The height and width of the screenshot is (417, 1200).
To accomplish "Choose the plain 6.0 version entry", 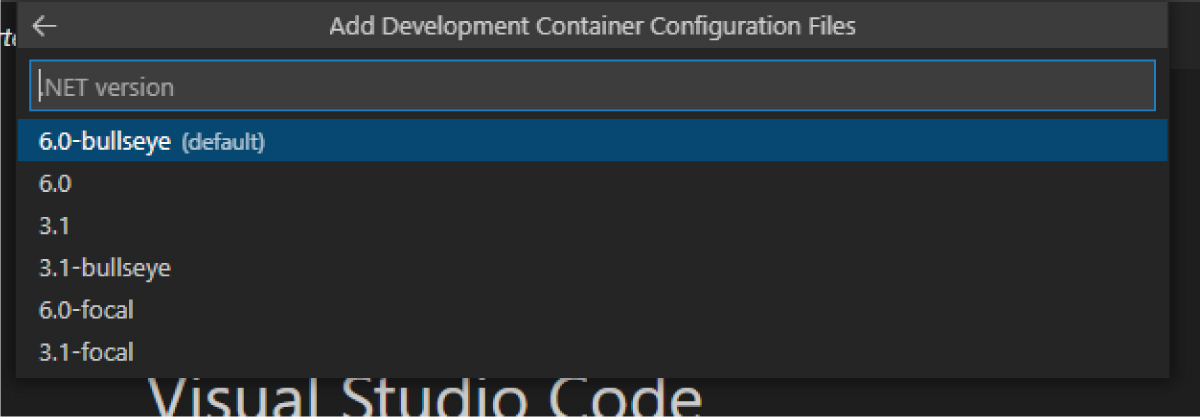I will pyautogui.click(x=593, y=184).
